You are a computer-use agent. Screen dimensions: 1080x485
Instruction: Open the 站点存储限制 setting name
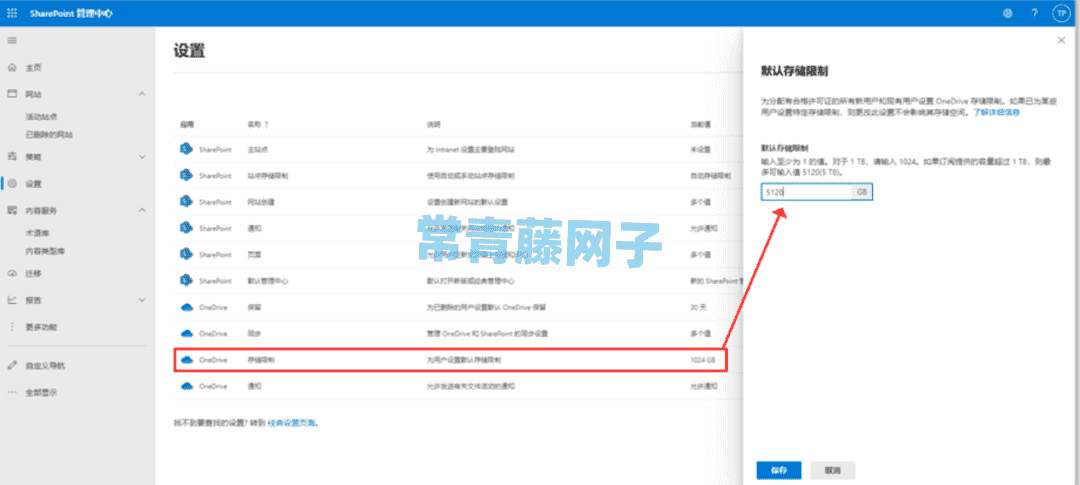(267, 176)
